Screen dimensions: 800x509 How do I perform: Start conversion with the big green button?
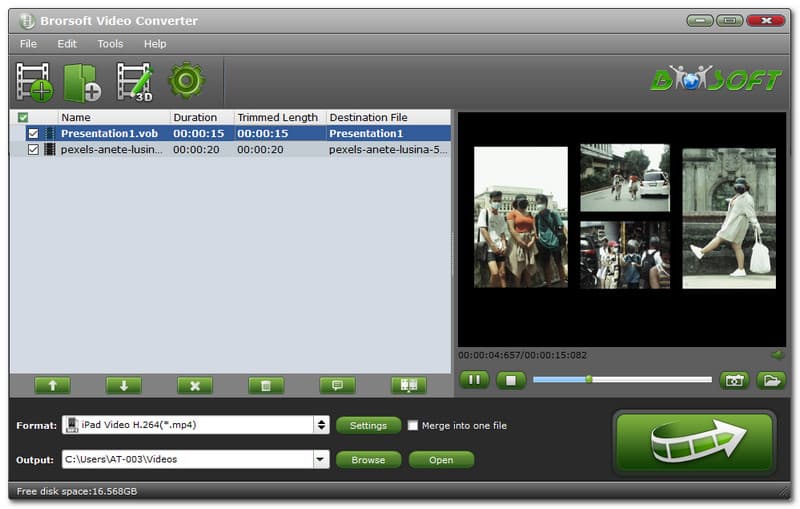693,442
